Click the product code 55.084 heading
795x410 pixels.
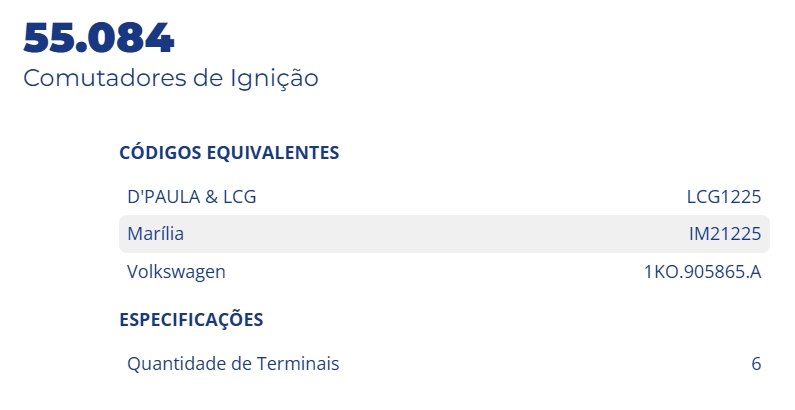point(99,38)
